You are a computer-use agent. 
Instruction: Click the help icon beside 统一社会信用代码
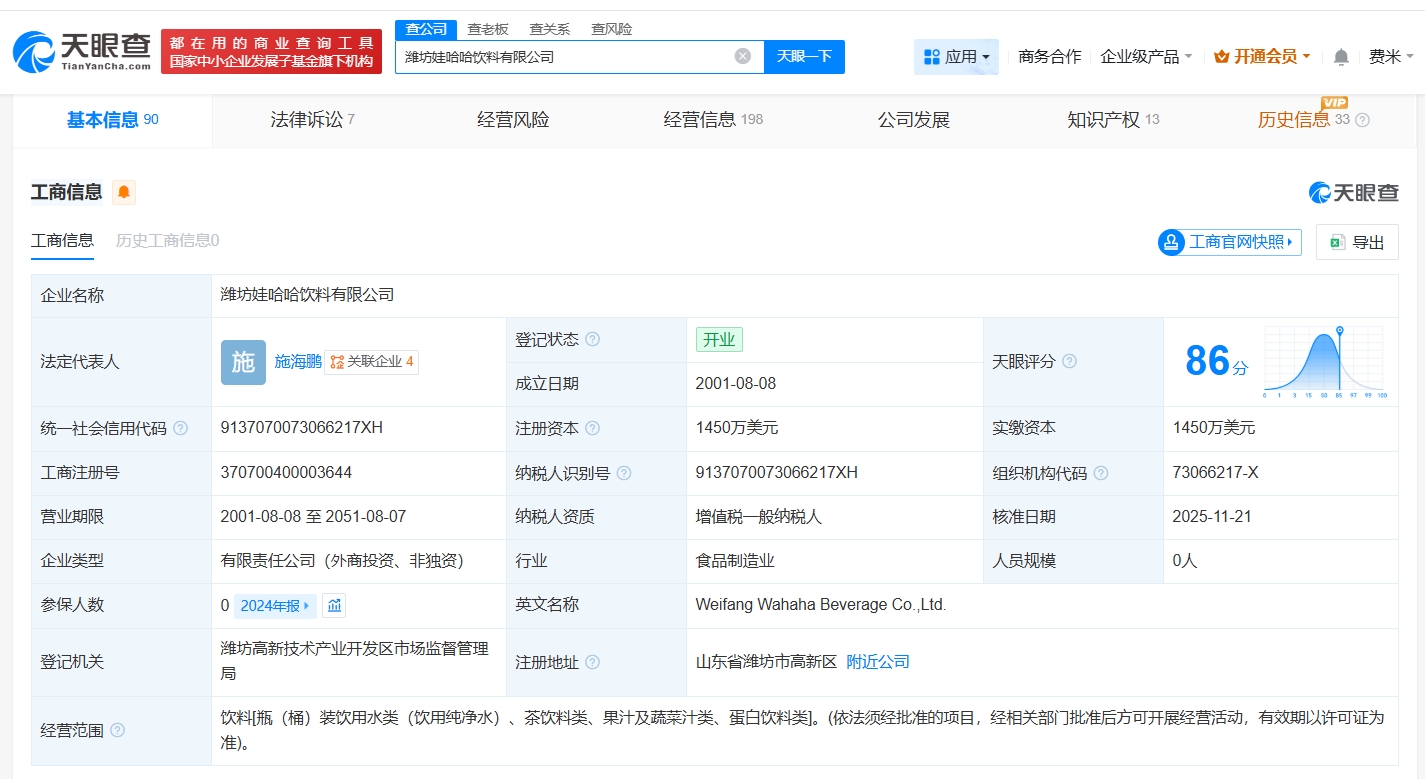coord(180,428)
